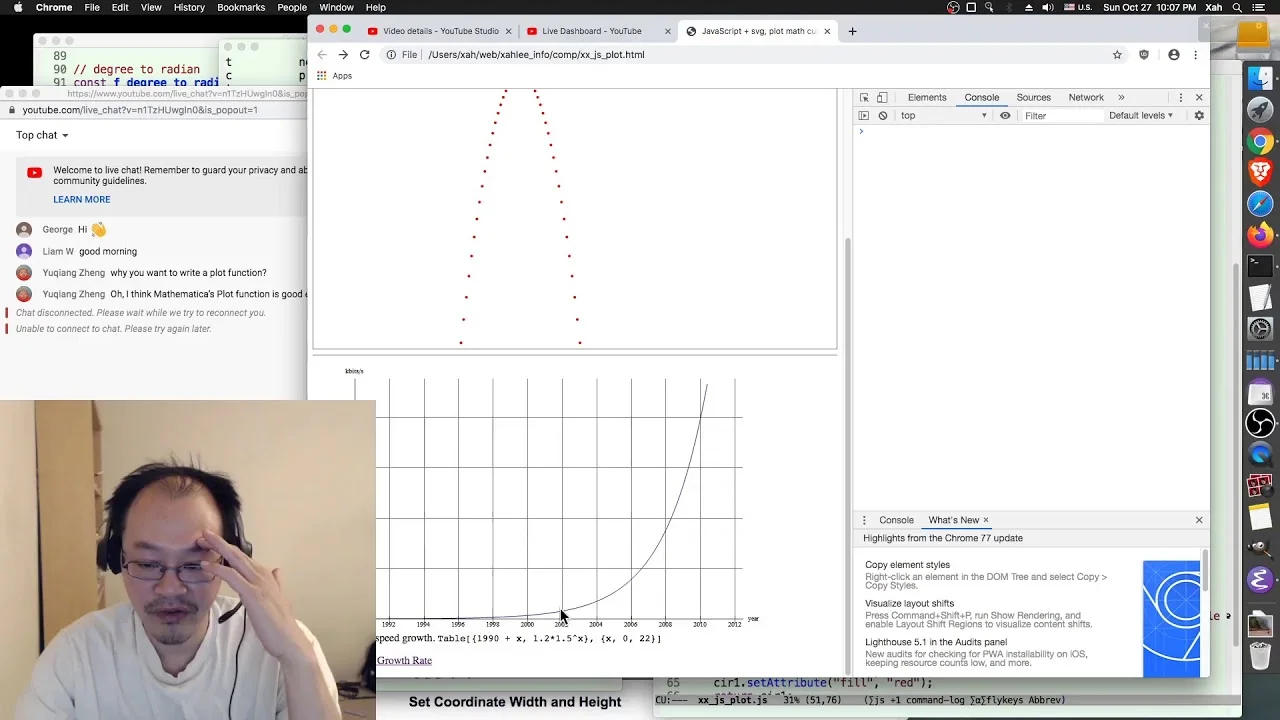Open the DevTools three-dot customize menu

[x=1181, y=98]
